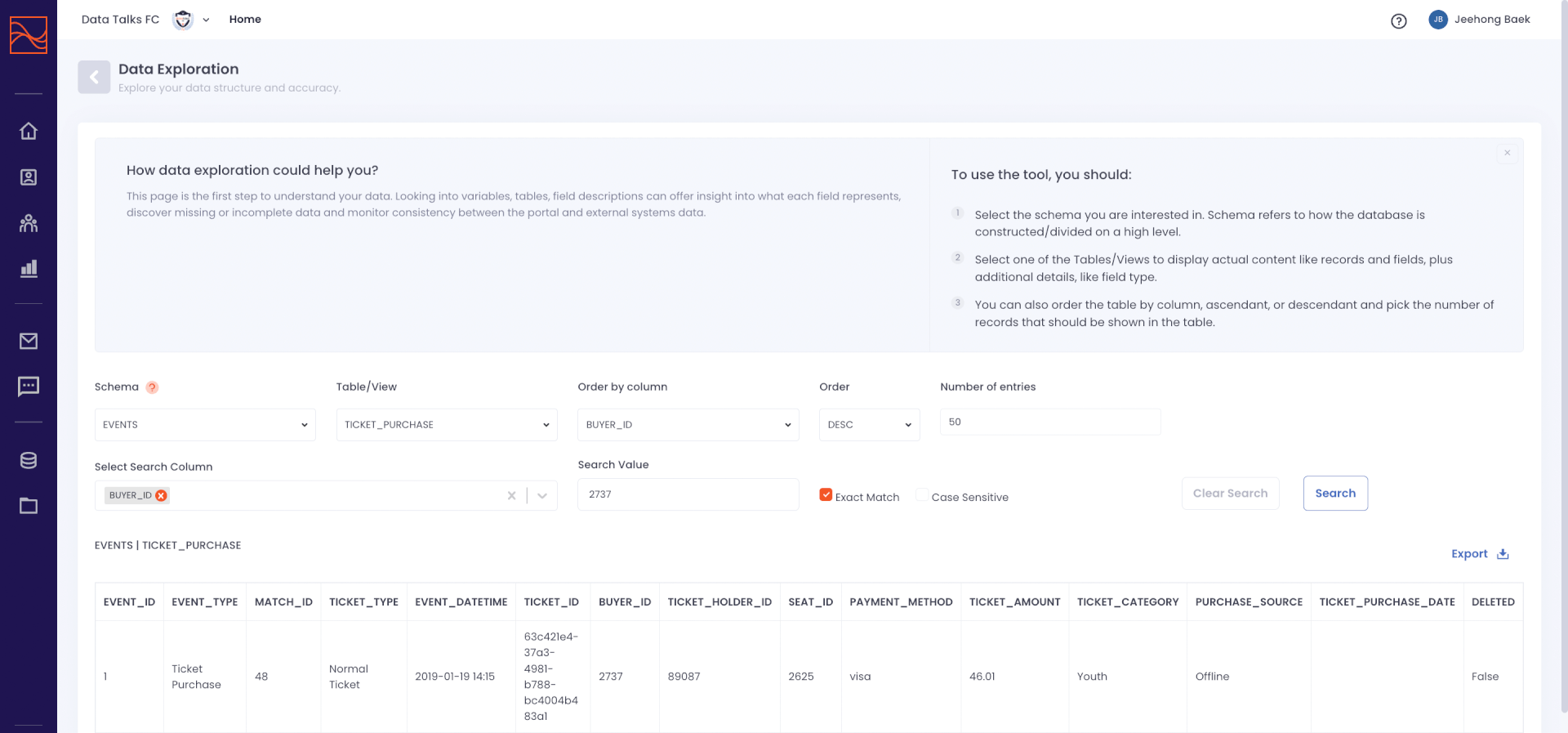This screenshot has height=733, width=1568.
Task: Open the database sidebar icon
Action: click(x=29, y=460)
